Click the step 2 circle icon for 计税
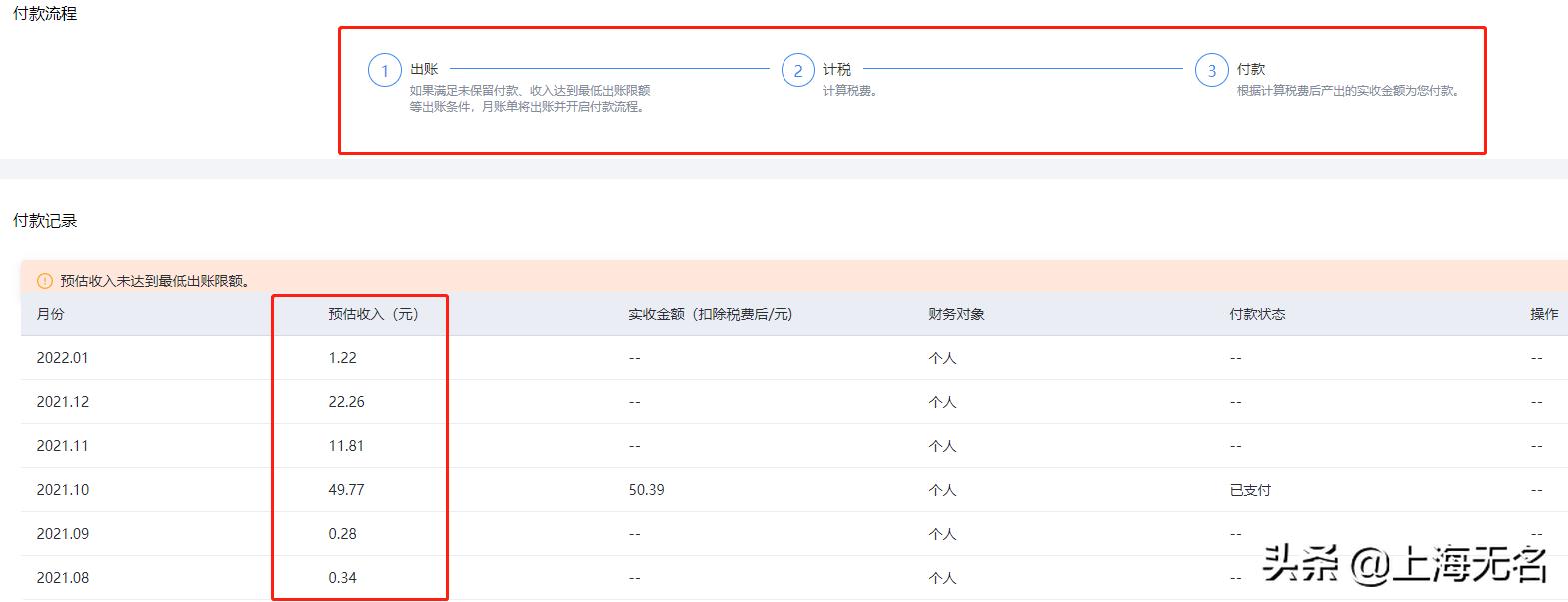The width and height of the screenshot is (1568, 602). (798, 70)
